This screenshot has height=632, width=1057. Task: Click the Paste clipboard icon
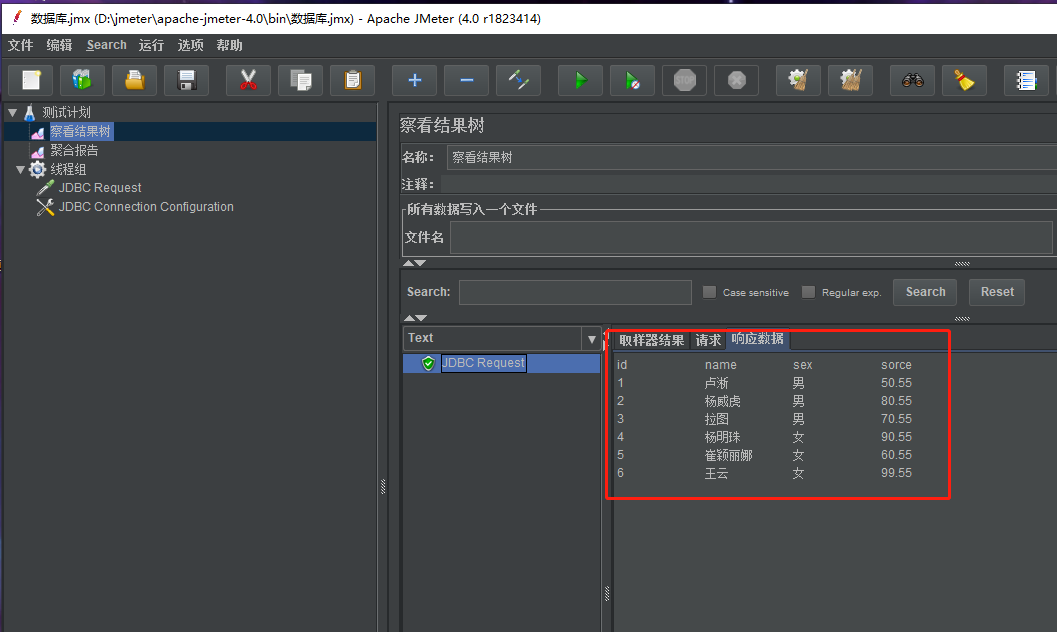click(352, 80)
